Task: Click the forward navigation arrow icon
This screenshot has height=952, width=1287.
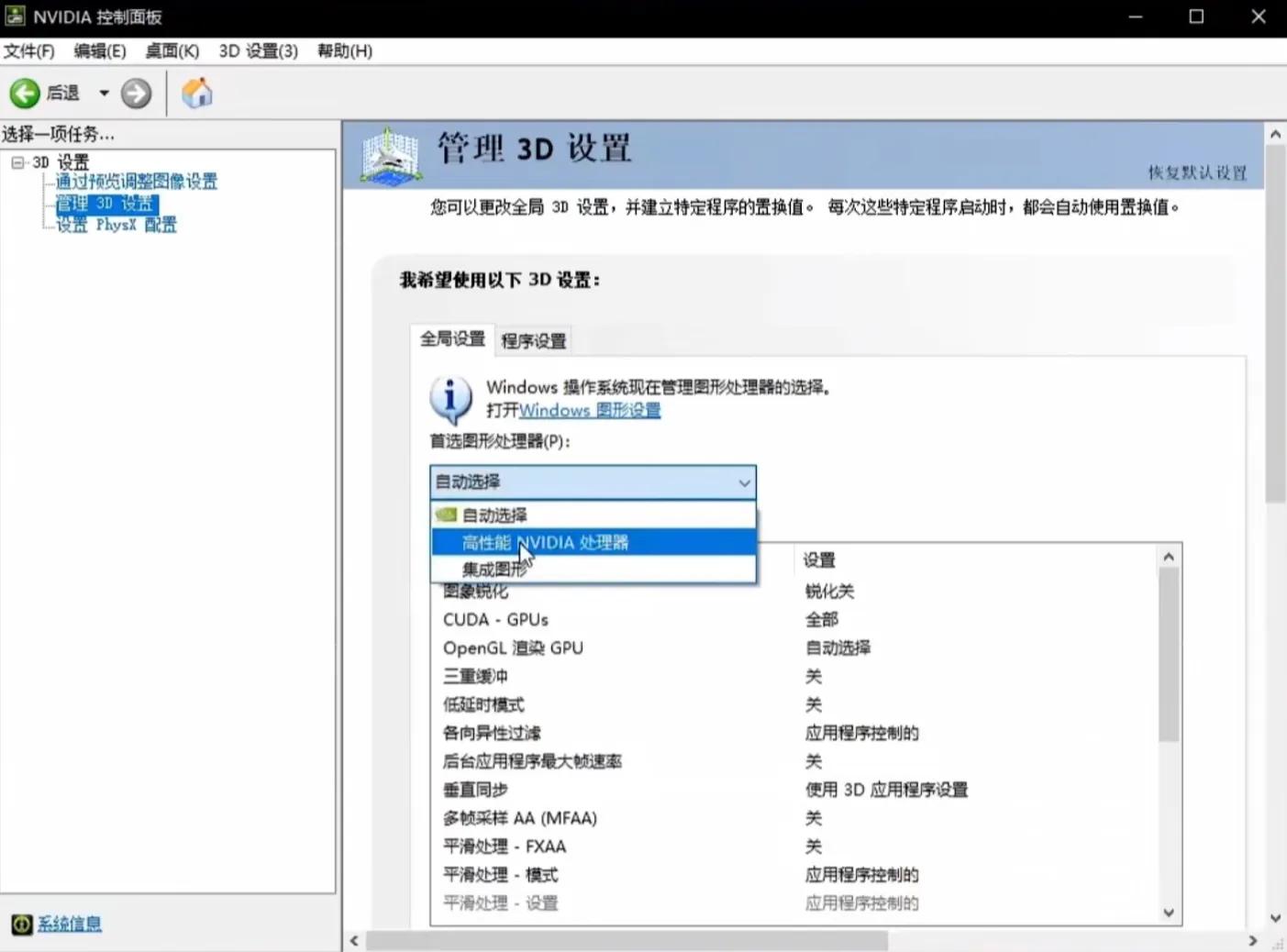Action: pos(136,93)
